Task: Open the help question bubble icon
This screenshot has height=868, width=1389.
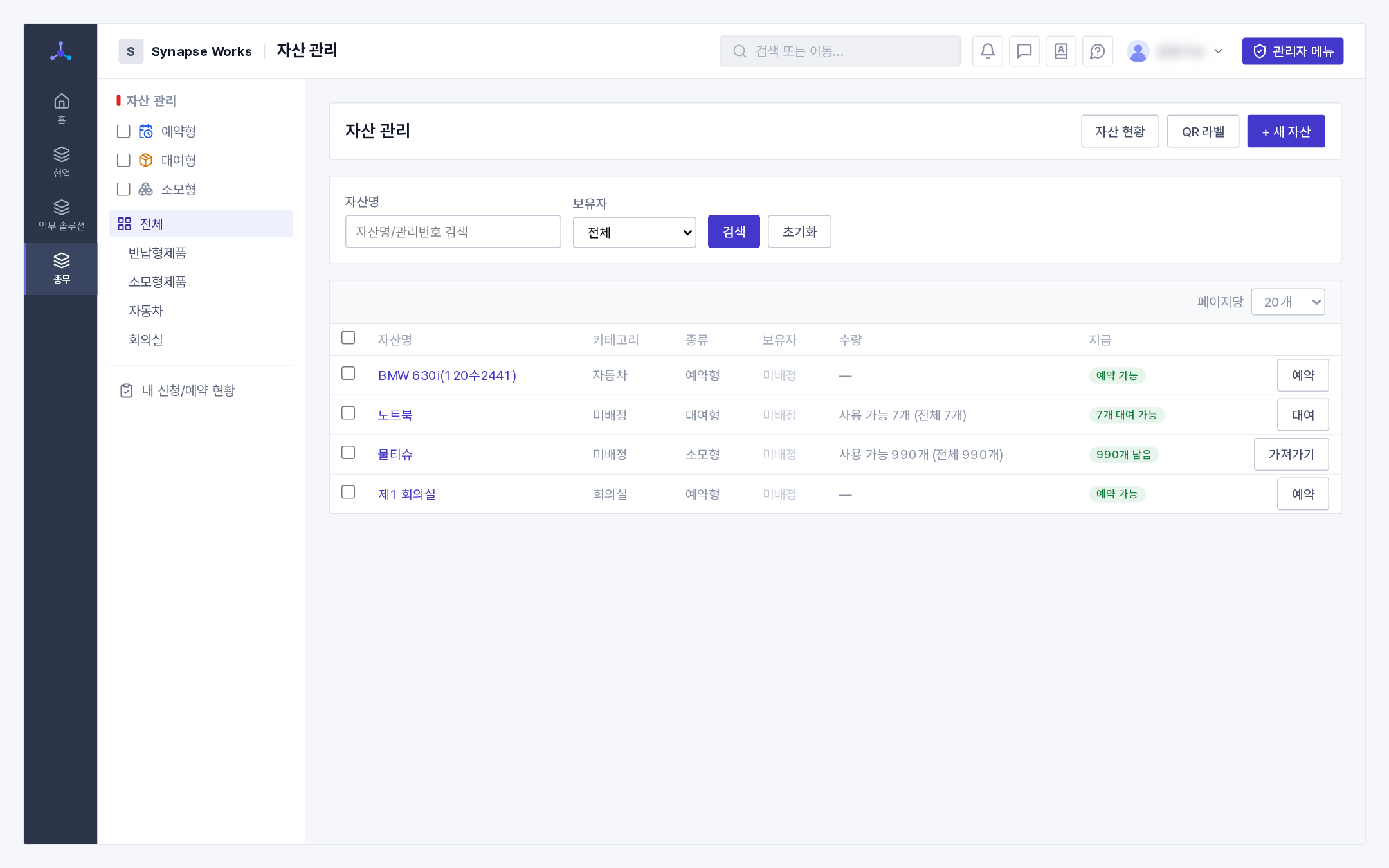Action: [x=1098, y=51]
